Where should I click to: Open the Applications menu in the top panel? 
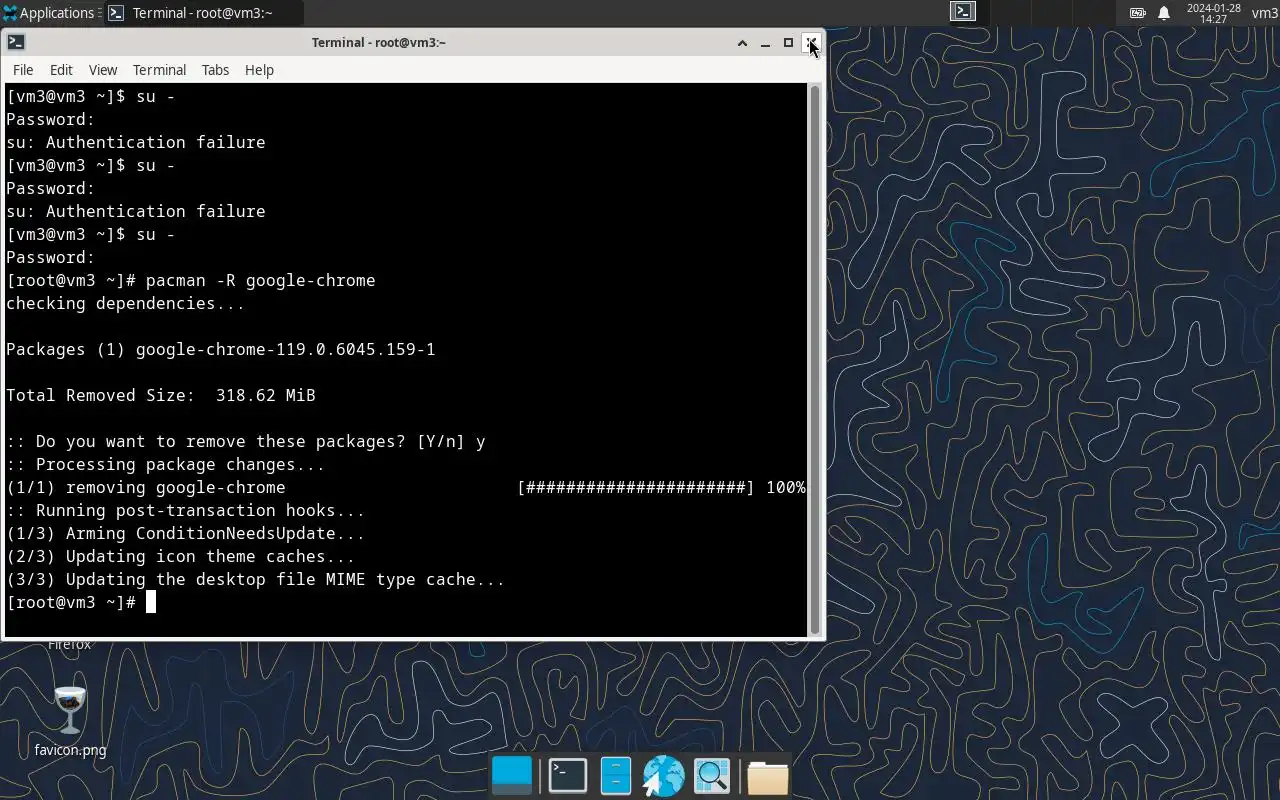48,13
